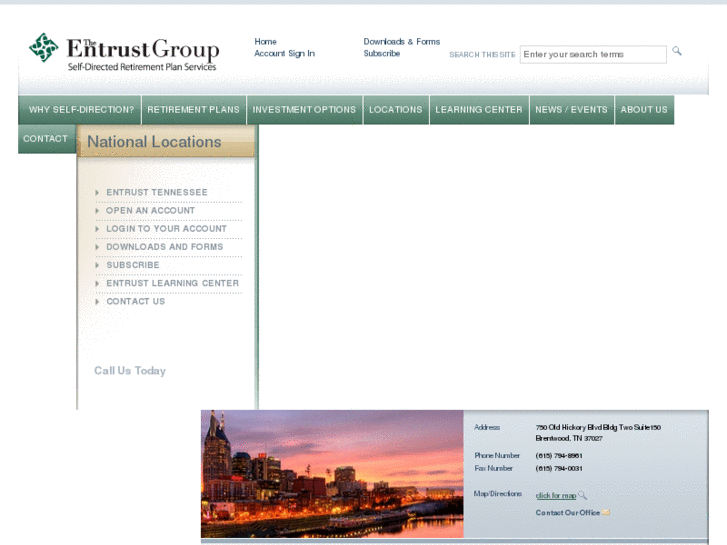Open Entrust Tennessee sidebar link

[x=157, y=192]
